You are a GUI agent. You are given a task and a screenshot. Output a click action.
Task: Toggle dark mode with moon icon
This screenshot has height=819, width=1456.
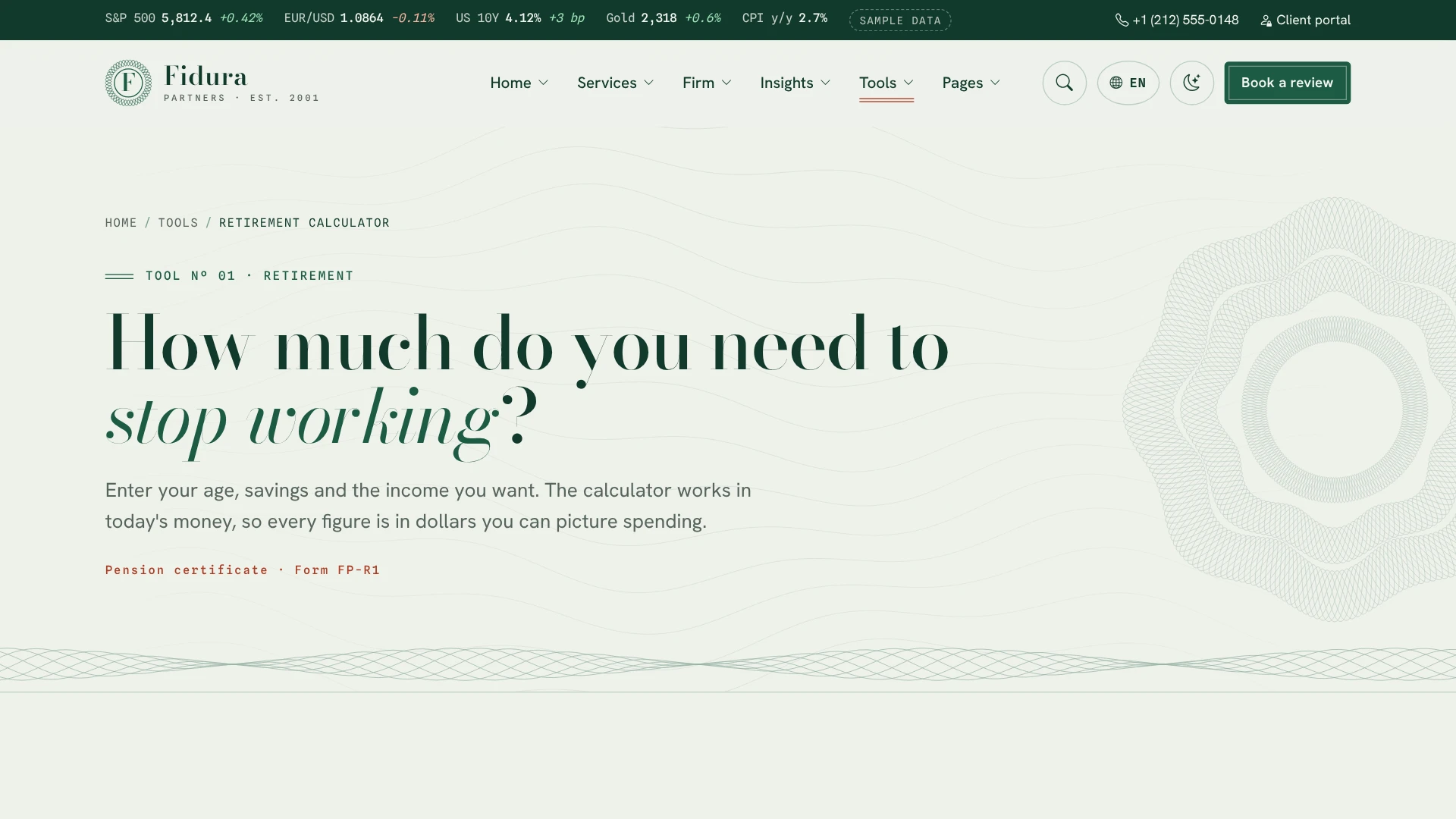[x=1191, y=83]
